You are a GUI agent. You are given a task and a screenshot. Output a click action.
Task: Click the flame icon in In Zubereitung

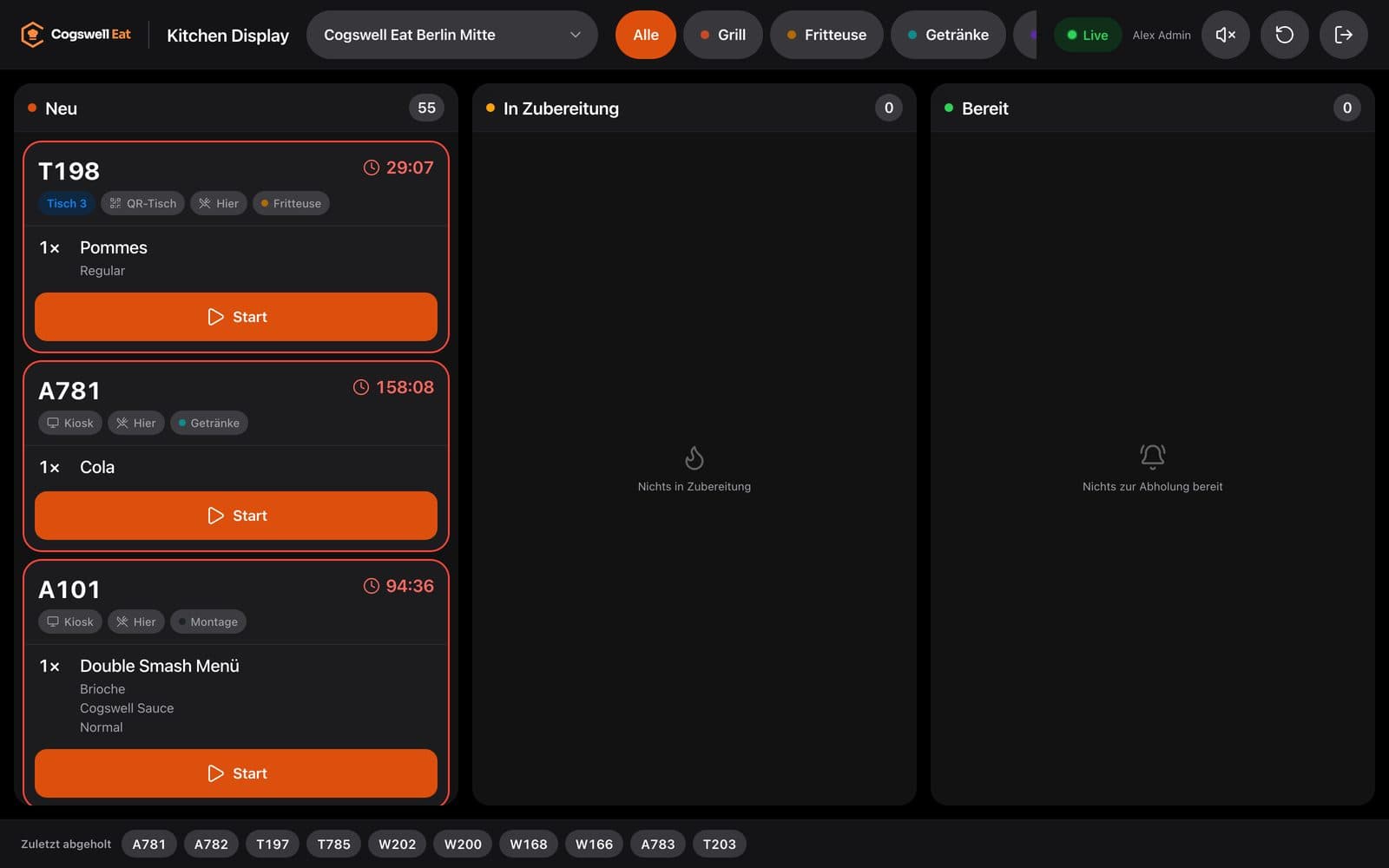click(694, 457)
